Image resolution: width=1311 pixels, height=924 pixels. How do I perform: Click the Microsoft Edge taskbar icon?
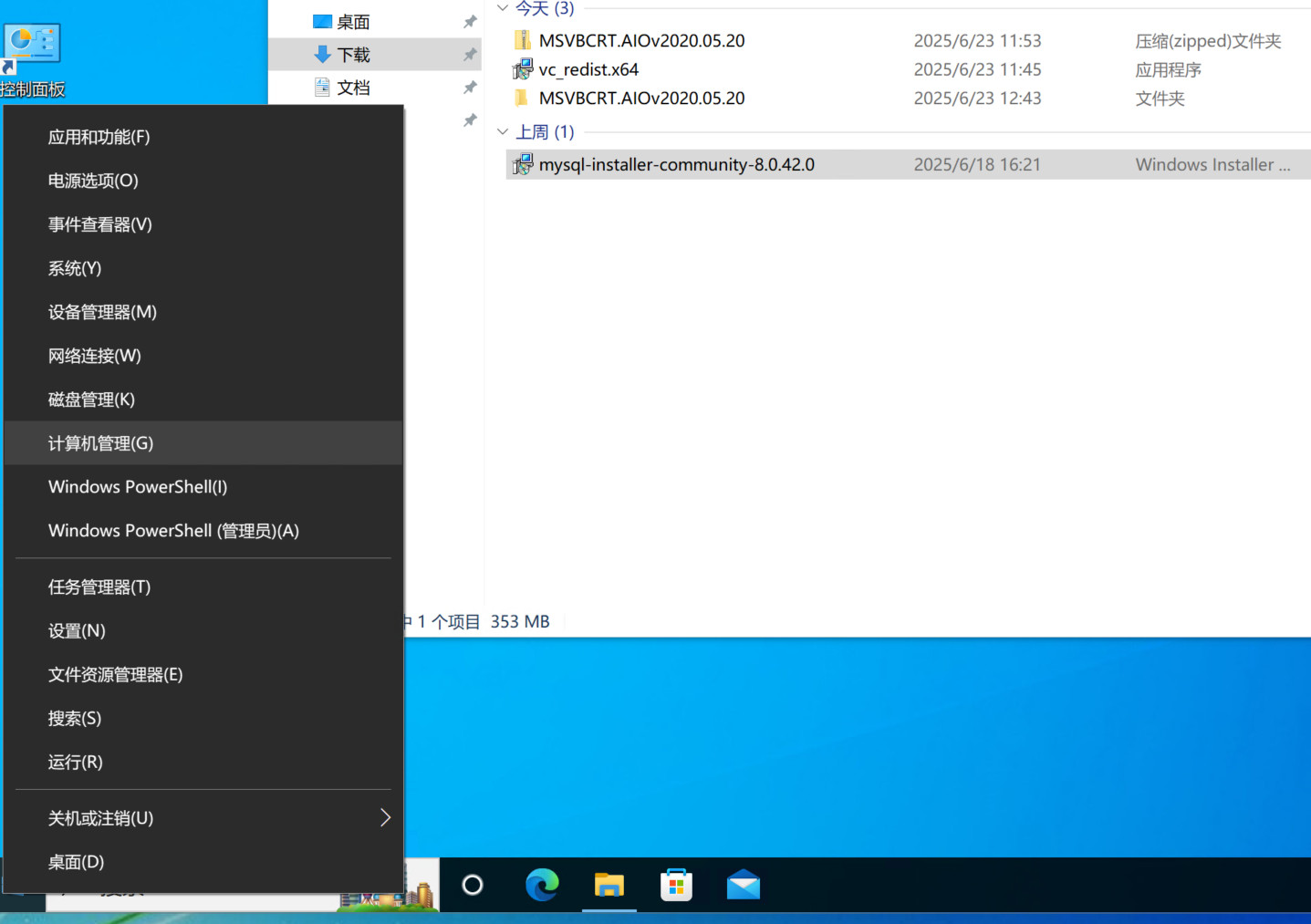tap(542, 885)
